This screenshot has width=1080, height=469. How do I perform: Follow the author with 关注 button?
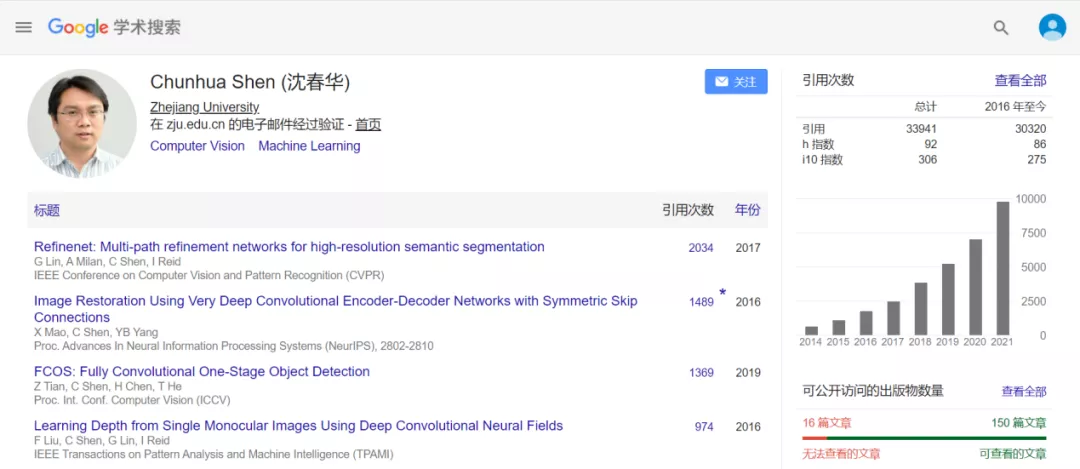[x=736, y=82]
